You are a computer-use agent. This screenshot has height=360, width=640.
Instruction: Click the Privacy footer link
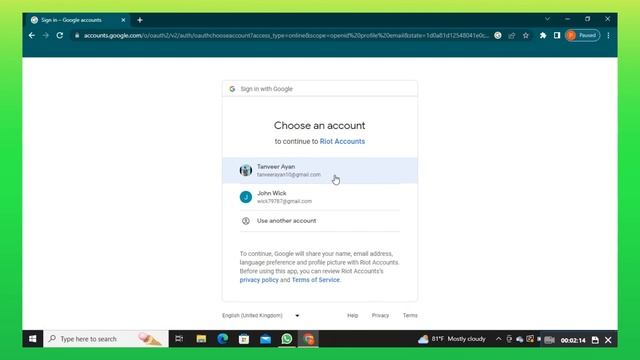(380, 316)
